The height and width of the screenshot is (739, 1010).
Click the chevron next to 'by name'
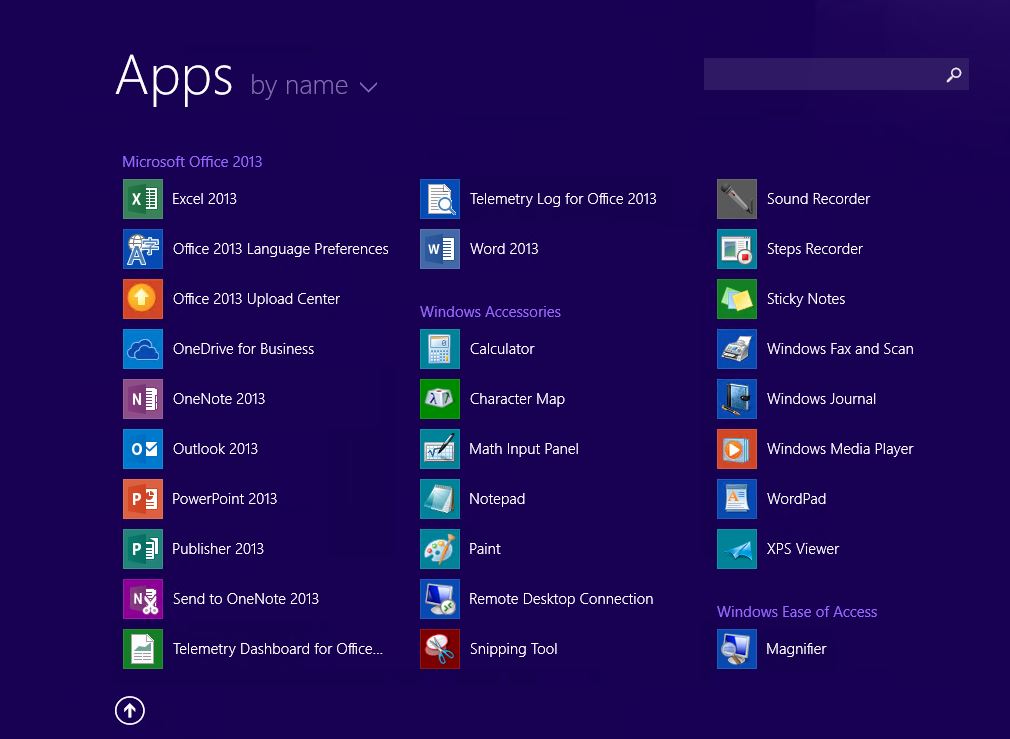[368, 88]
